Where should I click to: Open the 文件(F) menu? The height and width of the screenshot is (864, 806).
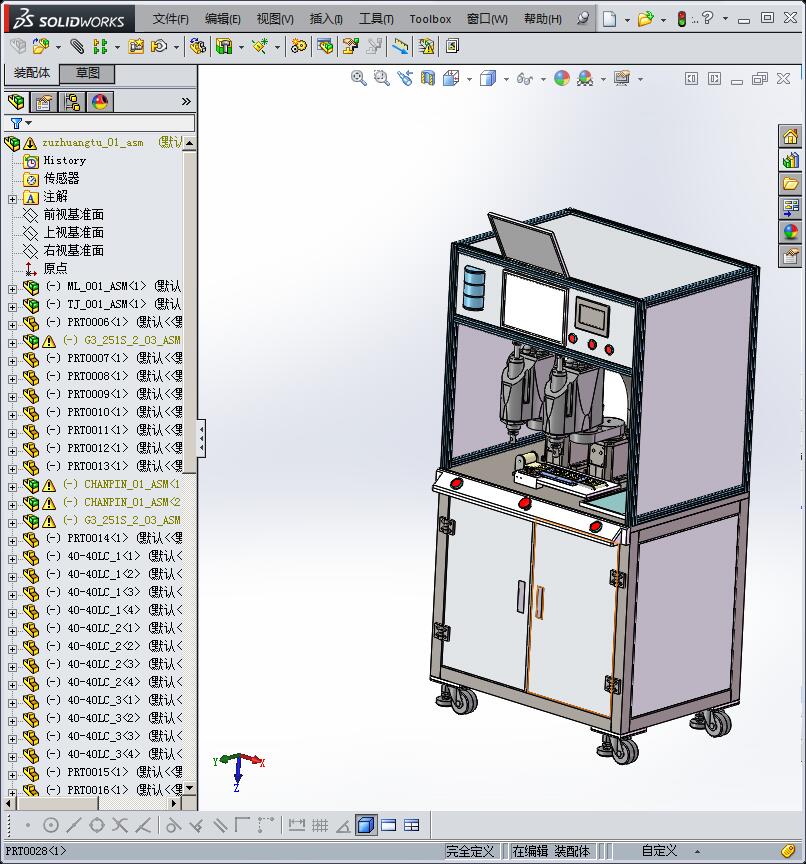click(171, 19)
